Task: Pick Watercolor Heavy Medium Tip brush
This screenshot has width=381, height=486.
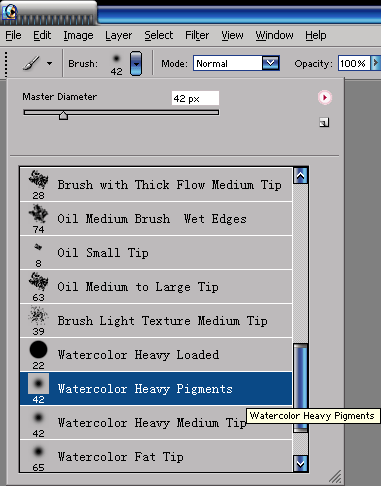Action: [156, 423]
